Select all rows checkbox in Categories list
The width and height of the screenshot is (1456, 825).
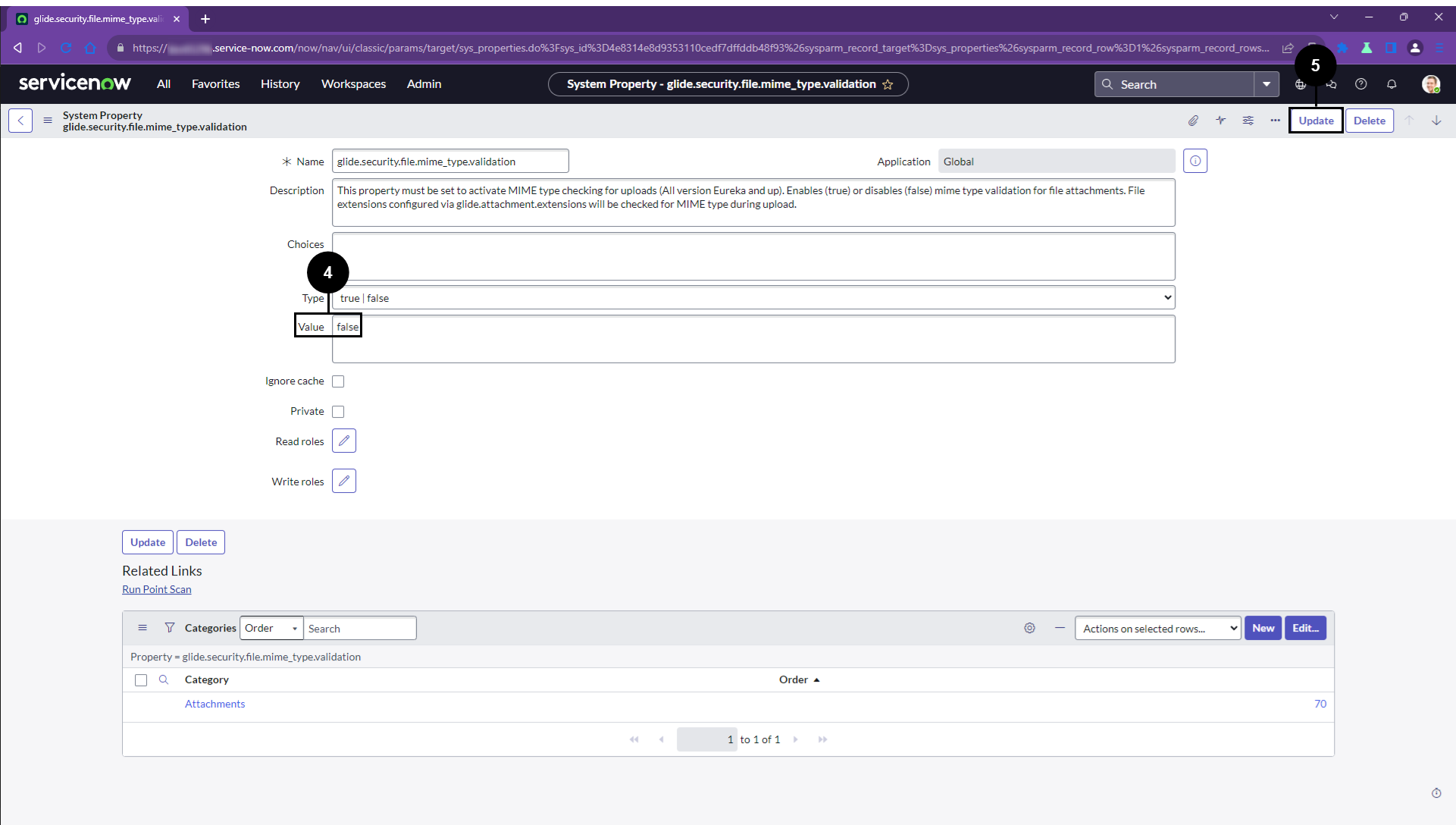coord(141,680)
